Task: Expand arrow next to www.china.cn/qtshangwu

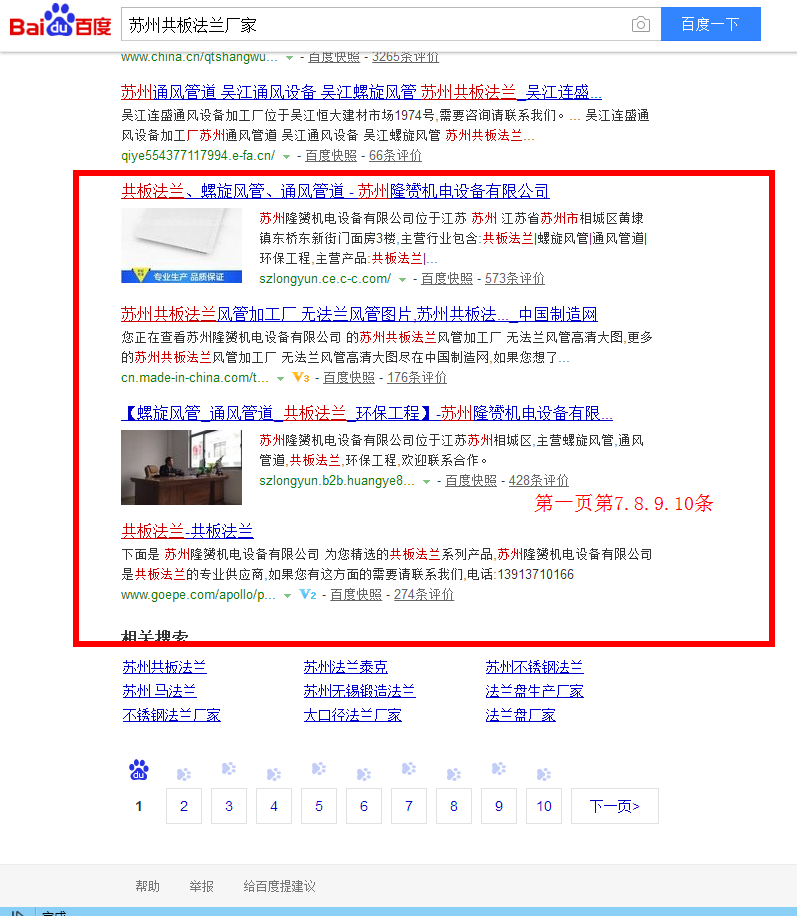Action: point(289,58)
